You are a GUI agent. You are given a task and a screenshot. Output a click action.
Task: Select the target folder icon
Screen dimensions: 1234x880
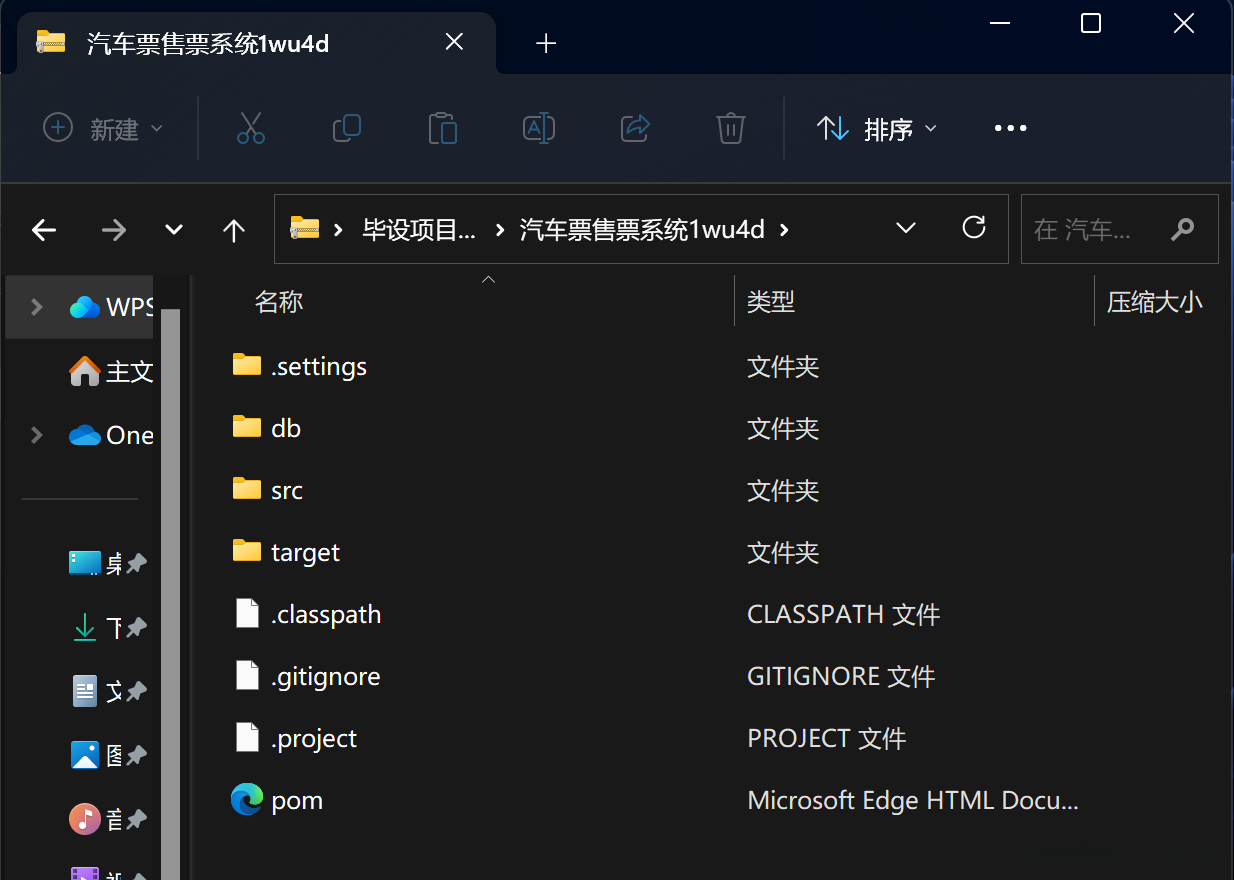247,551
